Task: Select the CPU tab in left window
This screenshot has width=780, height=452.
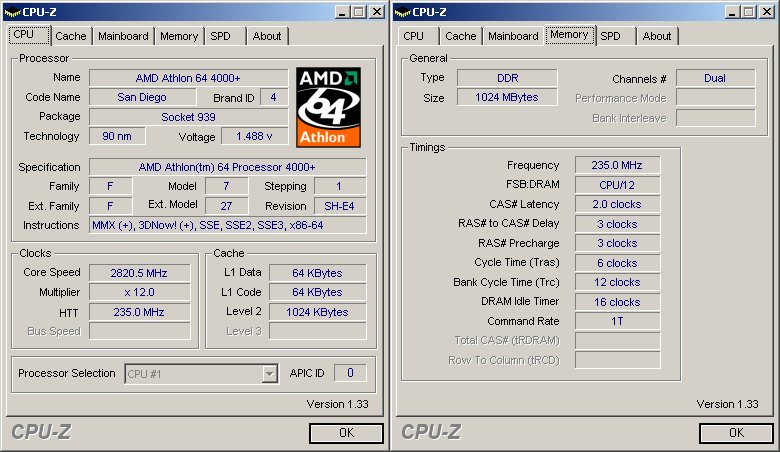Action: (x=29, y=35)
